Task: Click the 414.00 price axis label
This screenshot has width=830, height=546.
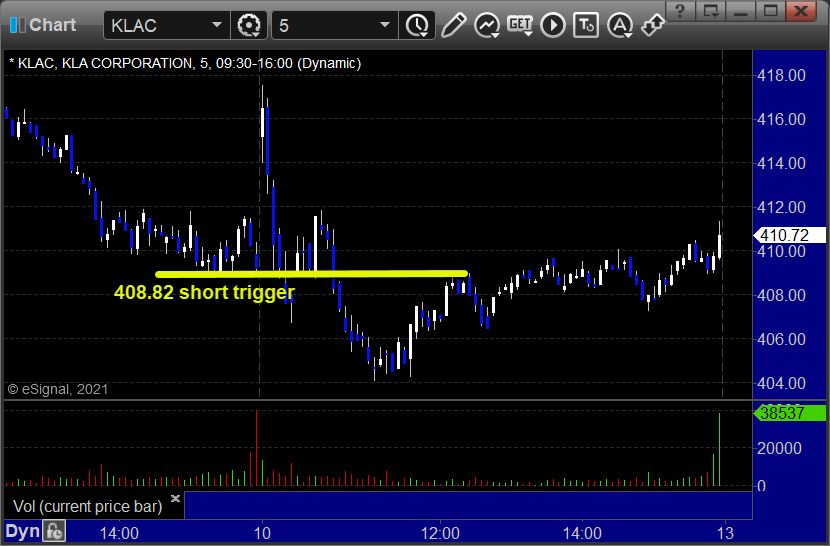Action: [781, 163]
